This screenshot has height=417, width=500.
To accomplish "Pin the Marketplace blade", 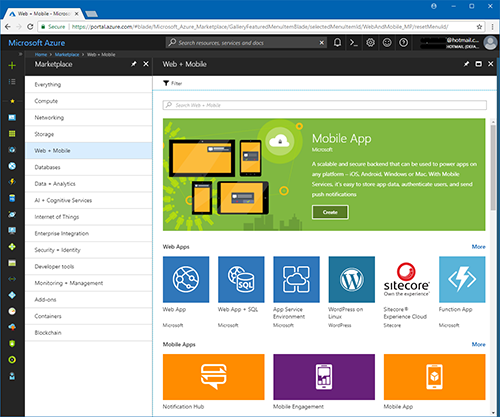I will 134,64.
